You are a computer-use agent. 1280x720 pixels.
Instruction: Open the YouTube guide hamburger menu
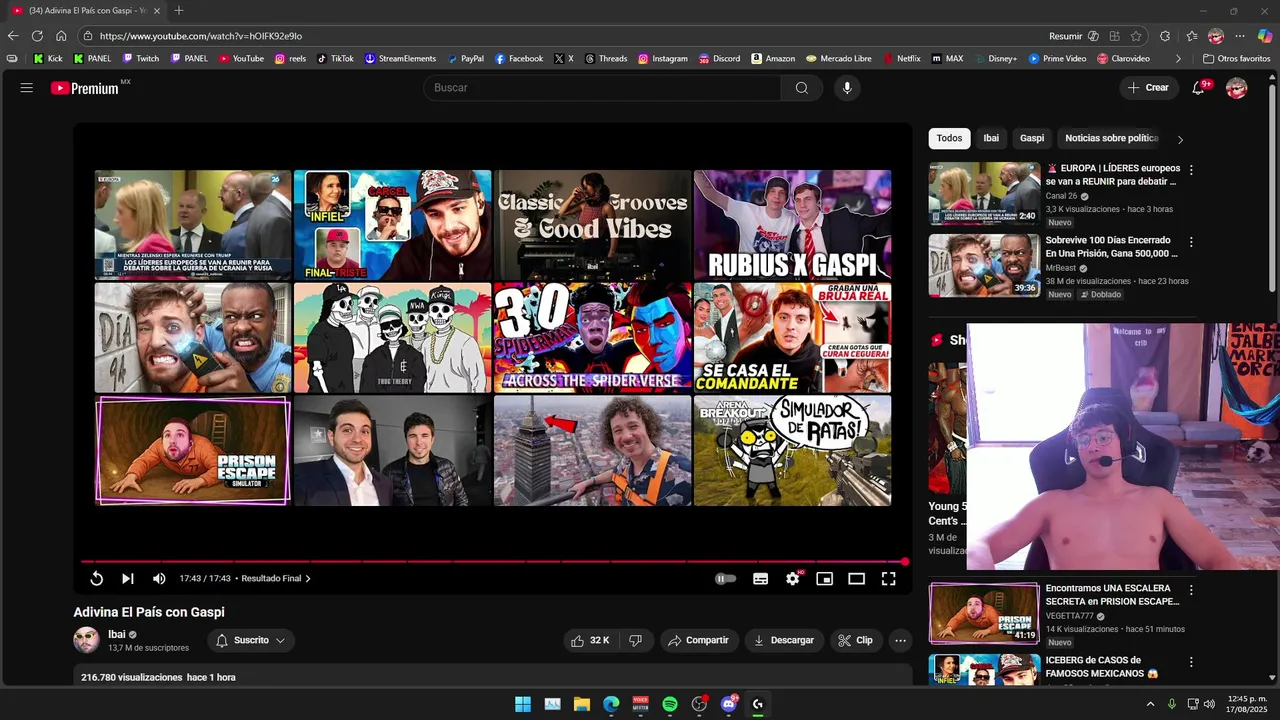(27, 88)
